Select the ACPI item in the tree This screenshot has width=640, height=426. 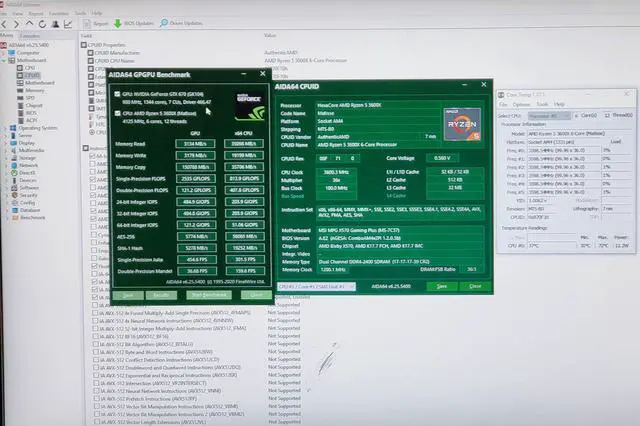point(31,120)
